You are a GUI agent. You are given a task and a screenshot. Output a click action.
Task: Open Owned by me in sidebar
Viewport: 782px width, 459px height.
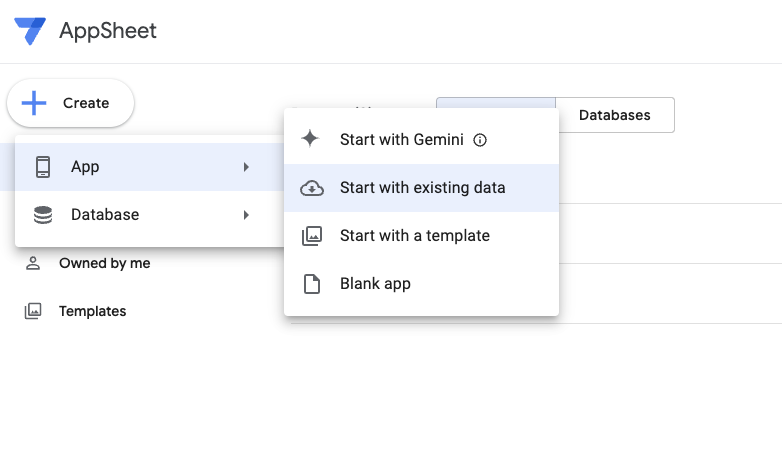pyautogui.click(x=105, y=263)
